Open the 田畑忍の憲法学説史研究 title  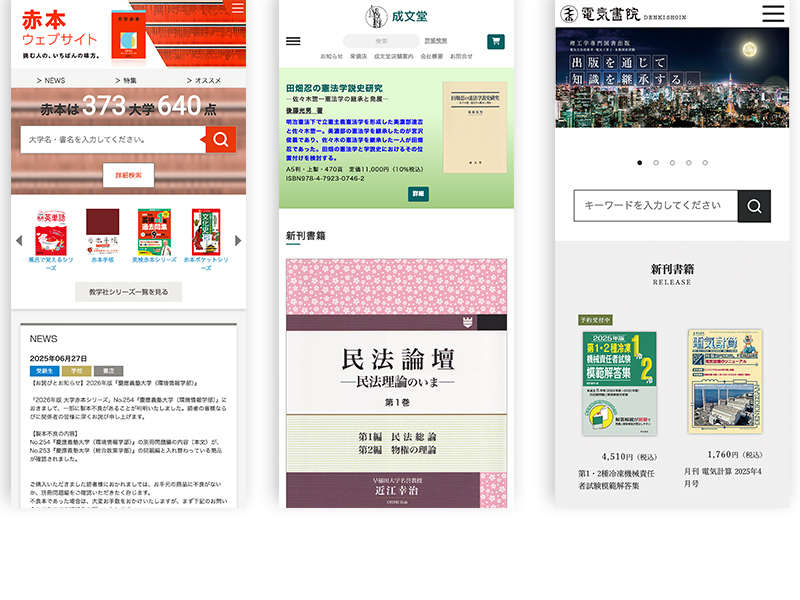(x=334, y=88)
